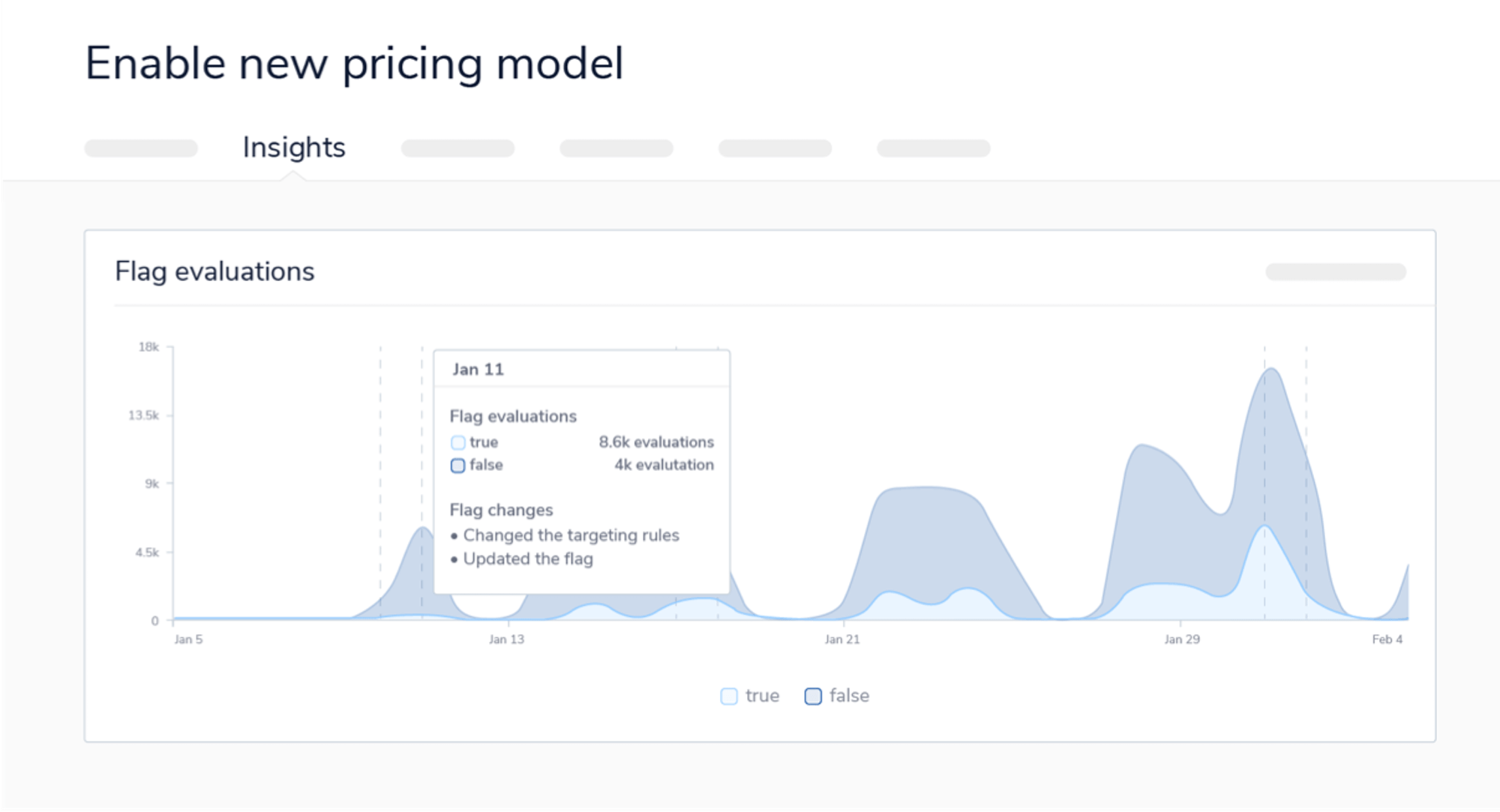This screenshot has height=812, width=1500.
Task: Click the Jan 29 x-axis label
Action: [x=1181, y=640]
